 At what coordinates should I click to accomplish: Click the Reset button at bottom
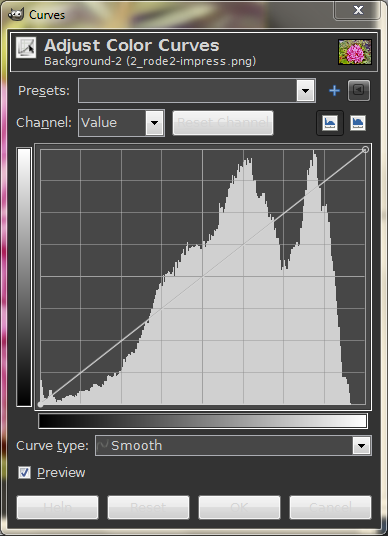click(x=148, y=508)
